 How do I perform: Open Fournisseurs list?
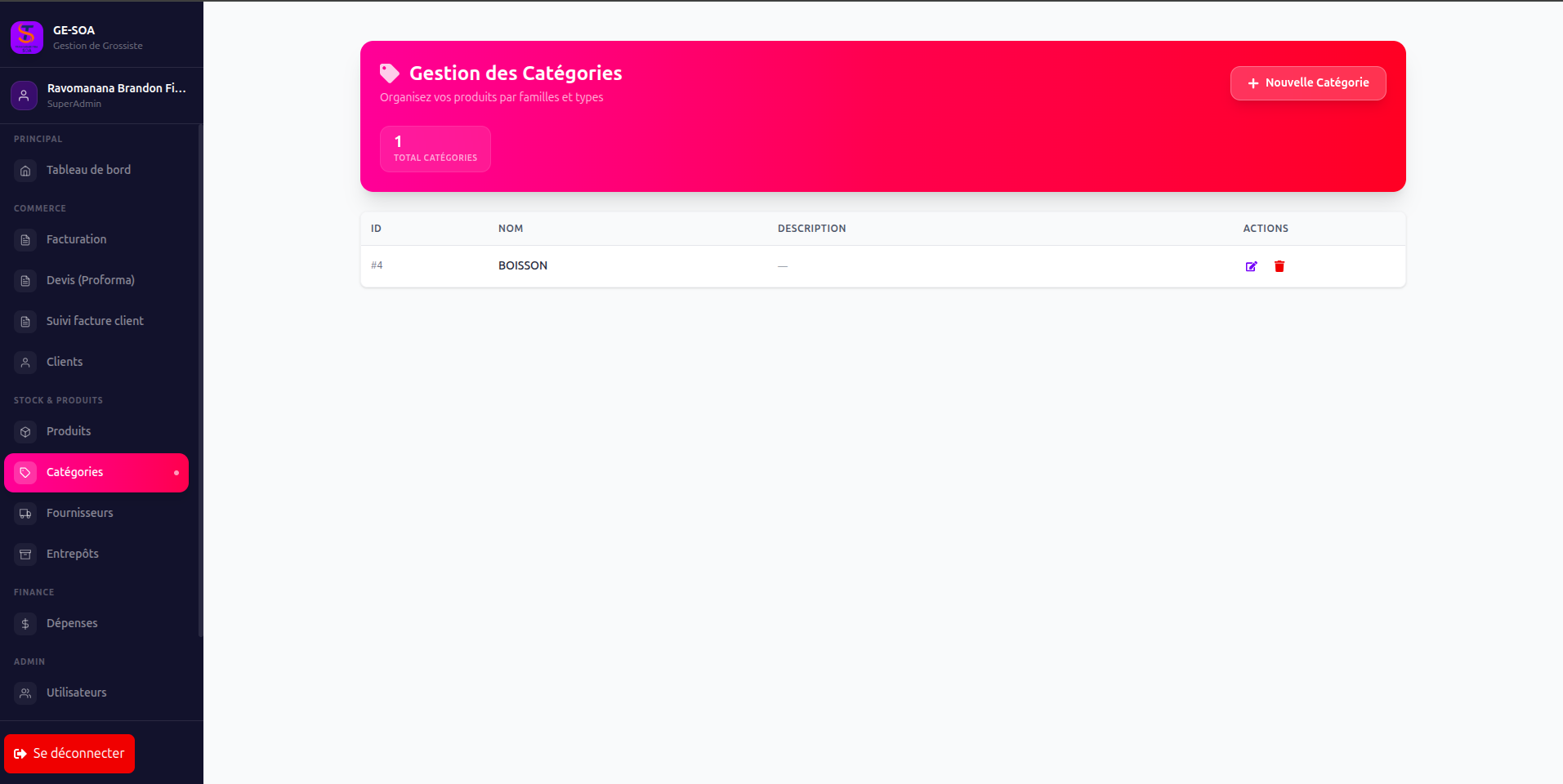tap(96, 513)
